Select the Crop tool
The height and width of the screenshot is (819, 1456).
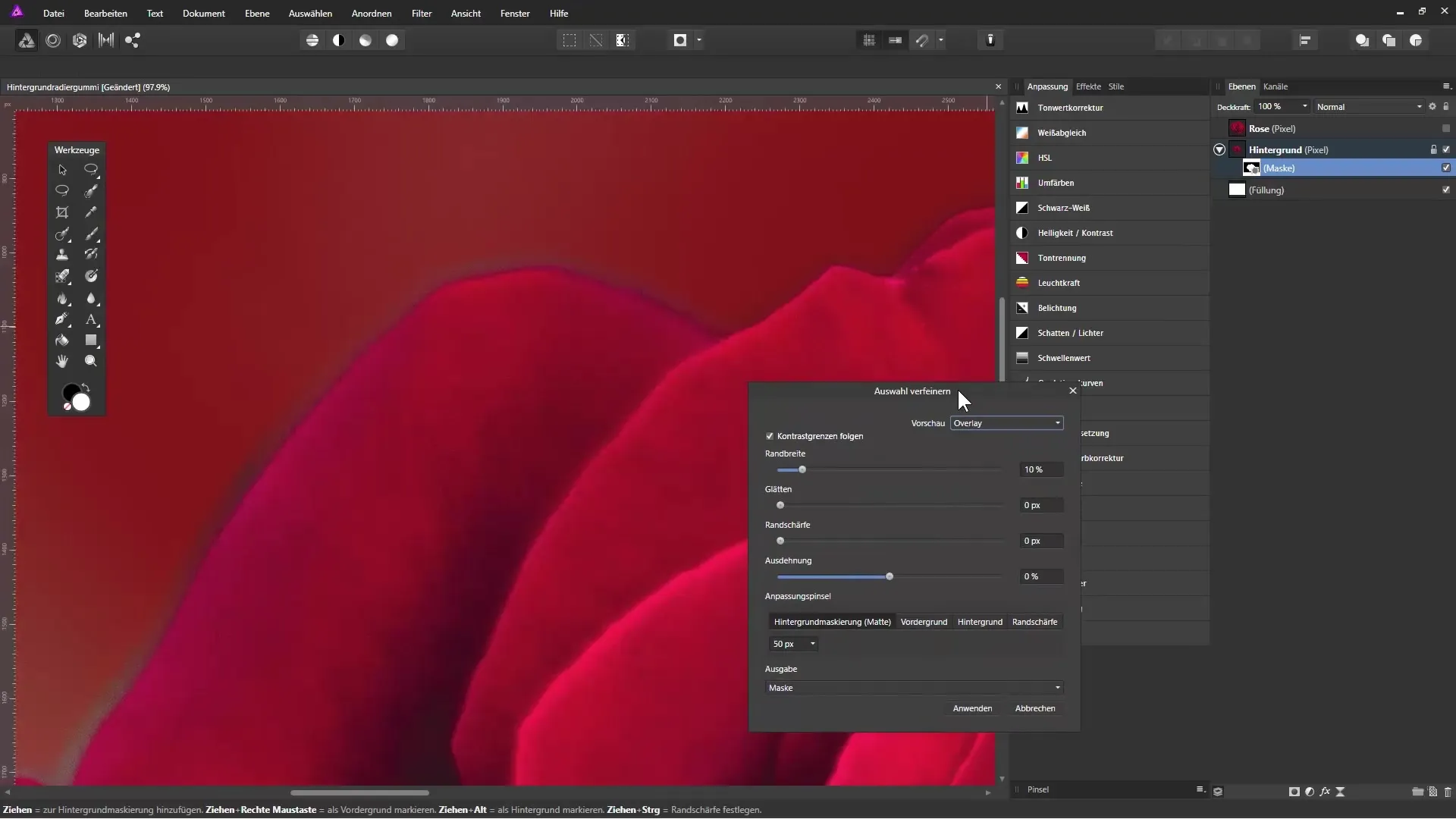pos(62,212)
